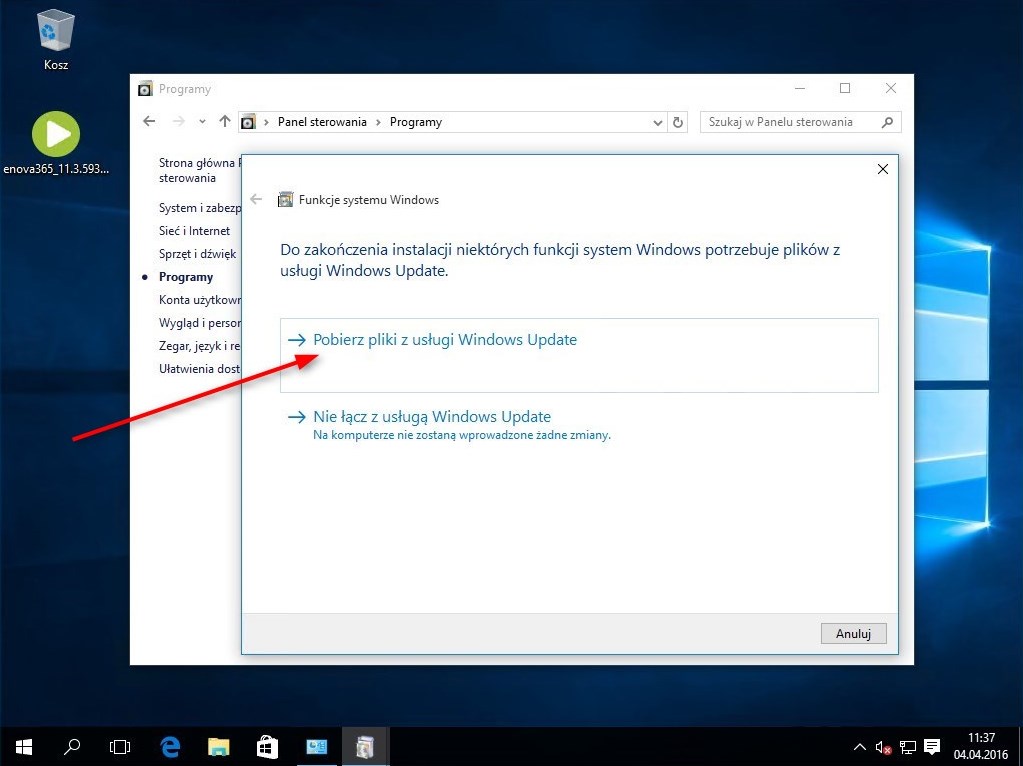Open the Windows Start menu
The height and width of the screenshot is (766, 1023).
pyautogui.click(x=23, y=746)
